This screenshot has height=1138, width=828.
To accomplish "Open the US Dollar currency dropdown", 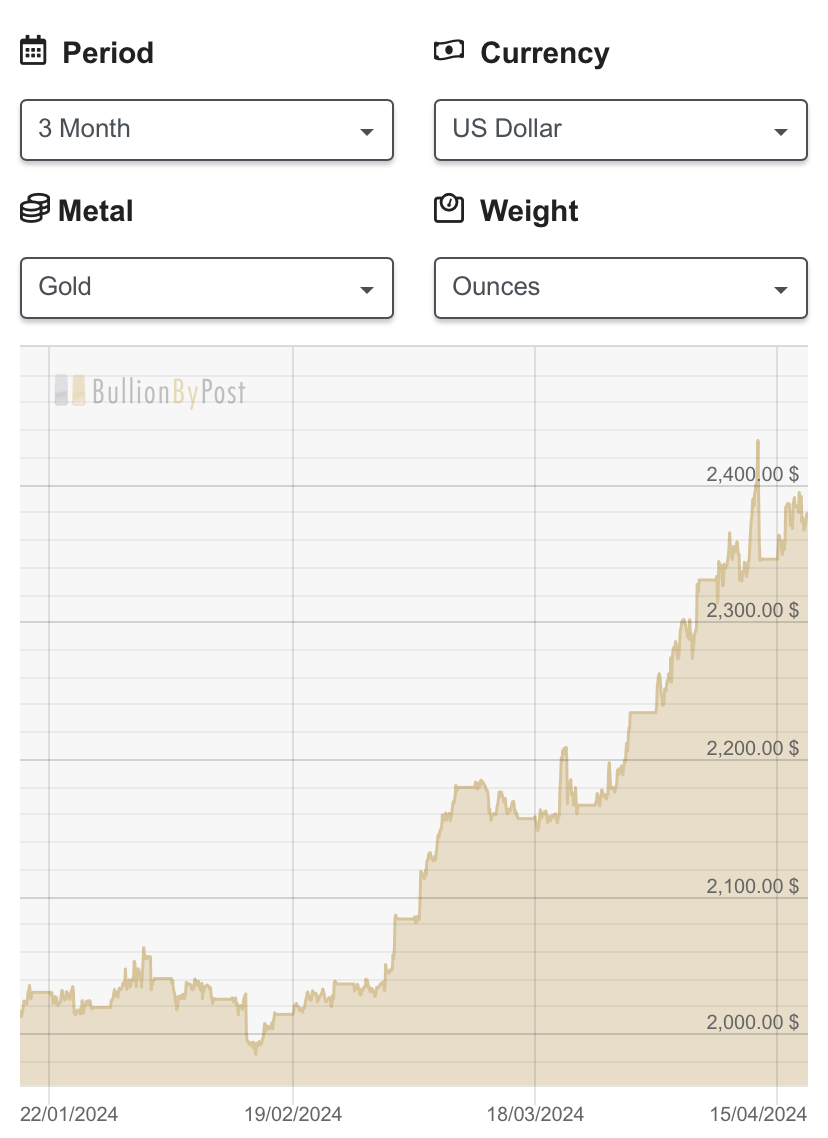I will click(620, 130).
